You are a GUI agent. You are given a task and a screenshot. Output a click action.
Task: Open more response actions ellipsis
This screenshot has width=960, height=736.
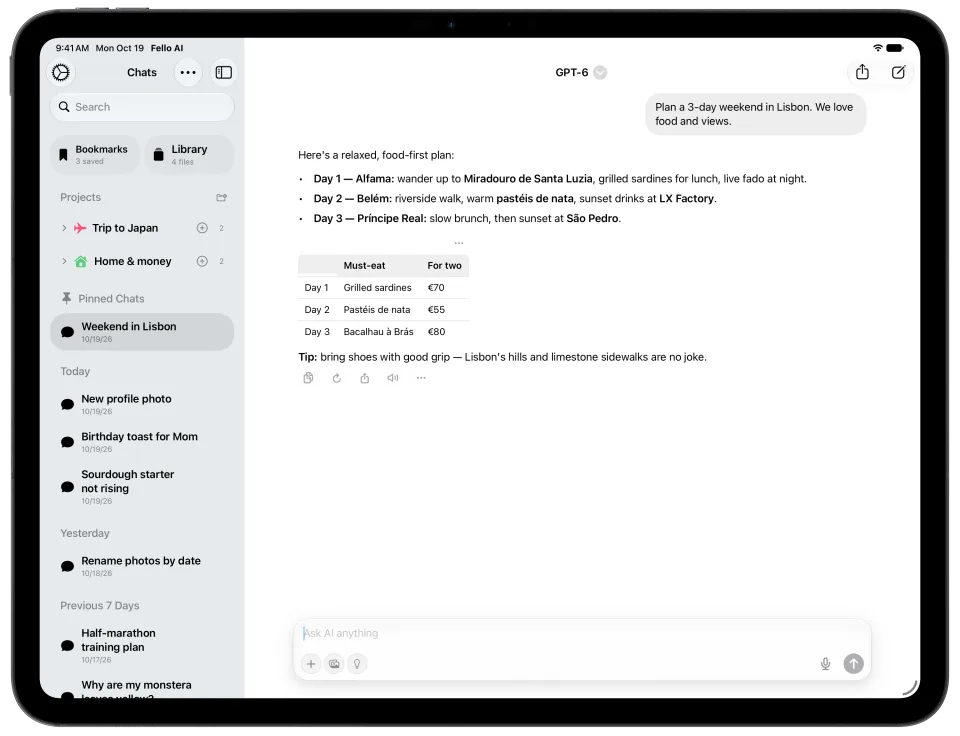[x=421, y=378]
